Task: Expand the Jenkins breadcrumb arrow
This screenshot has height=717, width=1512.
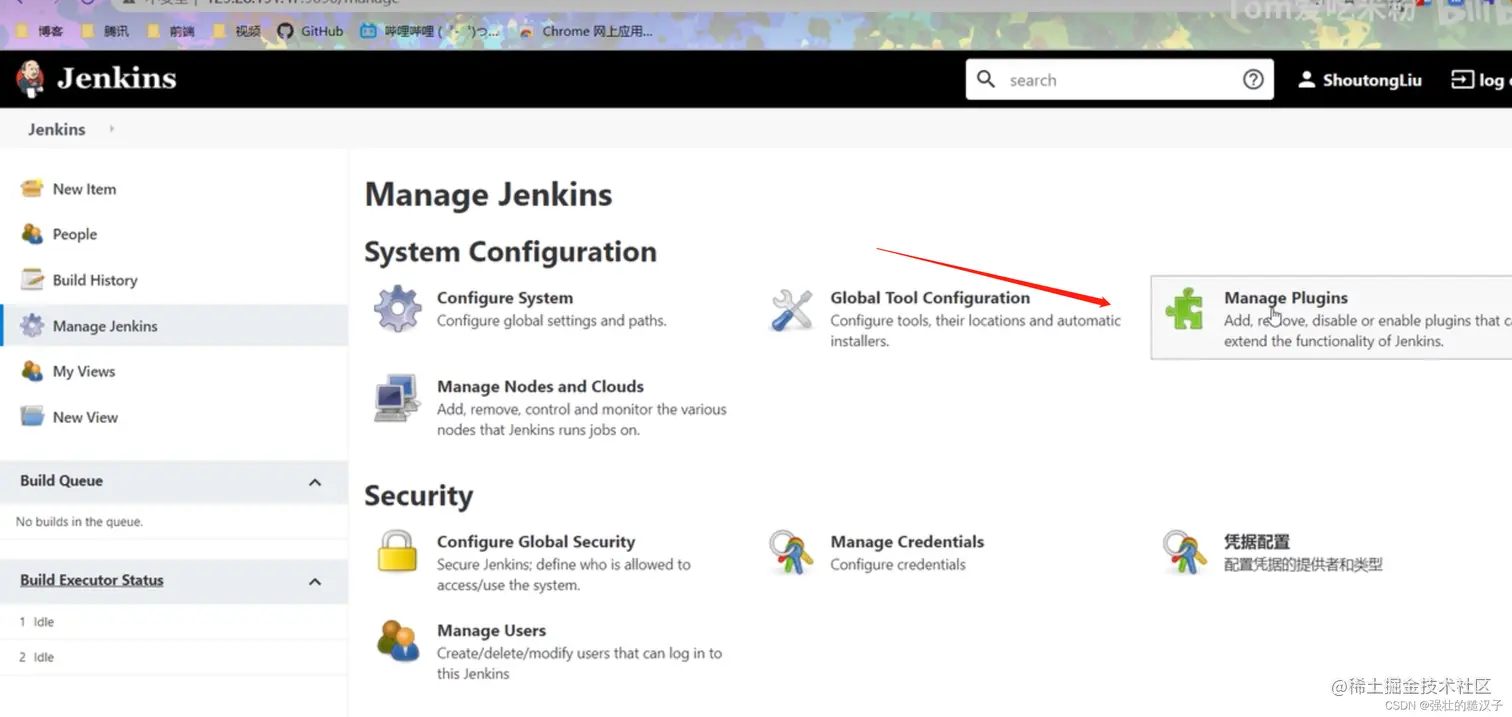Action: click(111, 129)
